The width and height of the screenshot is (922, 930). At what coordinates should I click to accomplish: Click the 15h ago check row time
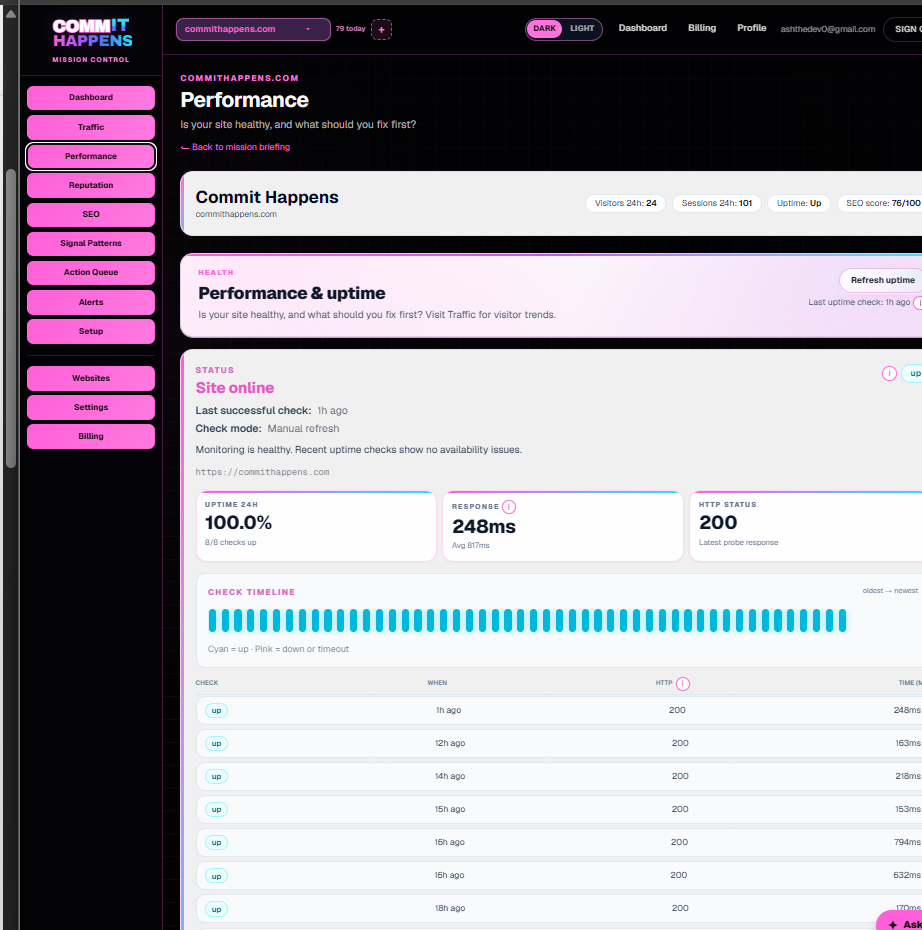click(x=449, y=810)
